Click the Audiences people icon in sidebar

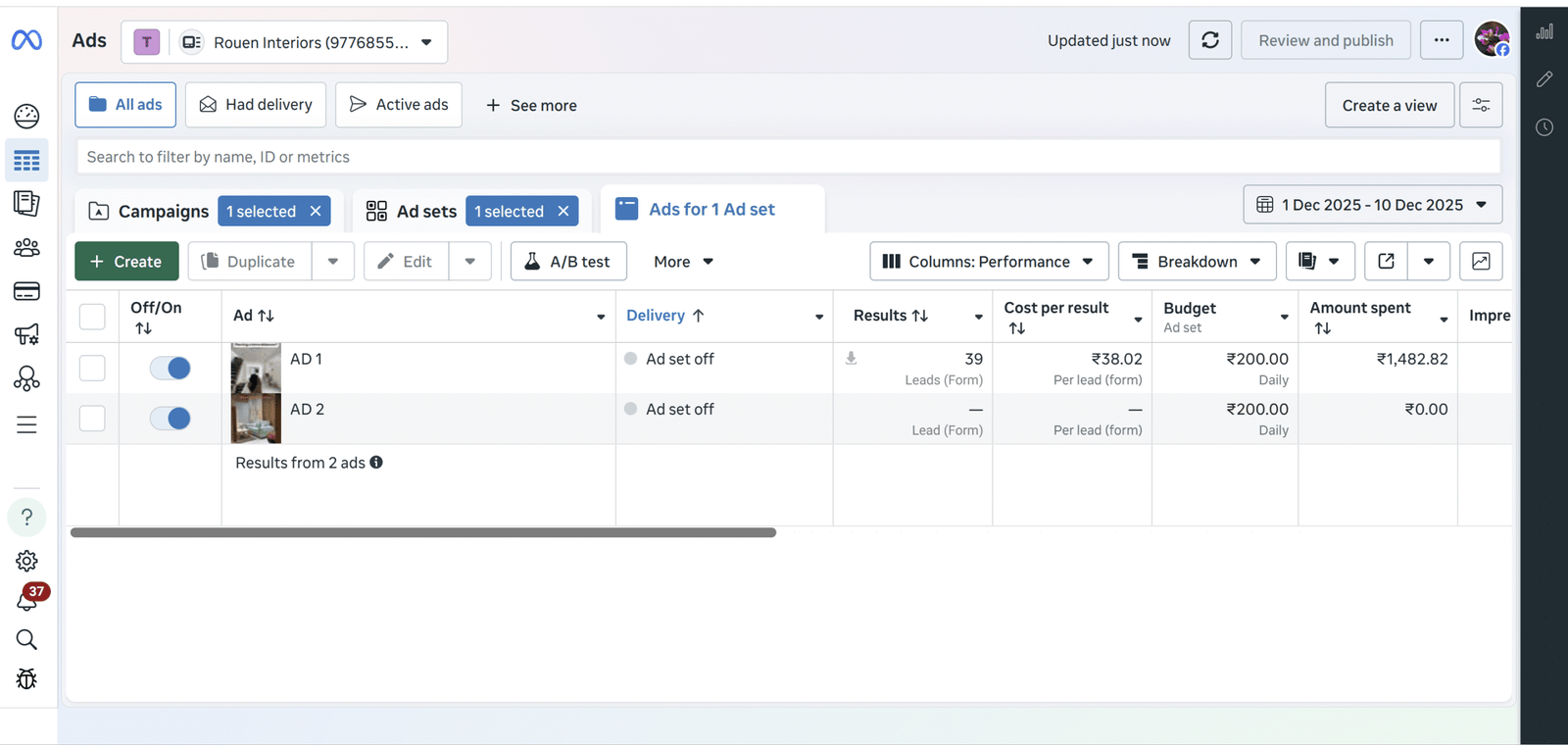pos(26,248)
